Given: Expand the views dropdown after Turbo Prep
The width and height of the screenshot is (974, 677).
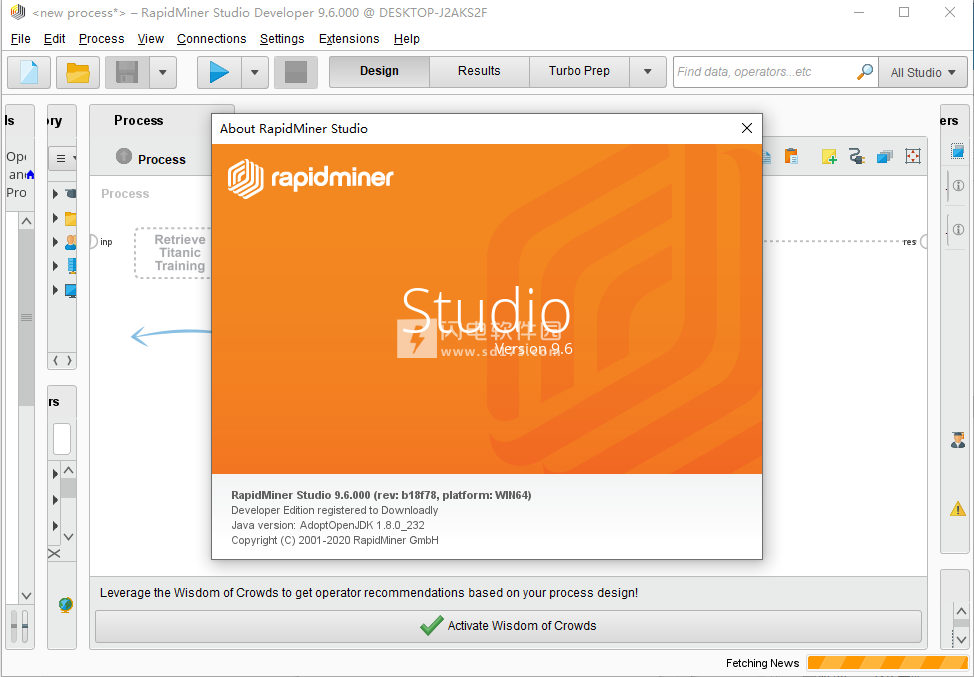Looking at the screenshot, I should (648, 71).
